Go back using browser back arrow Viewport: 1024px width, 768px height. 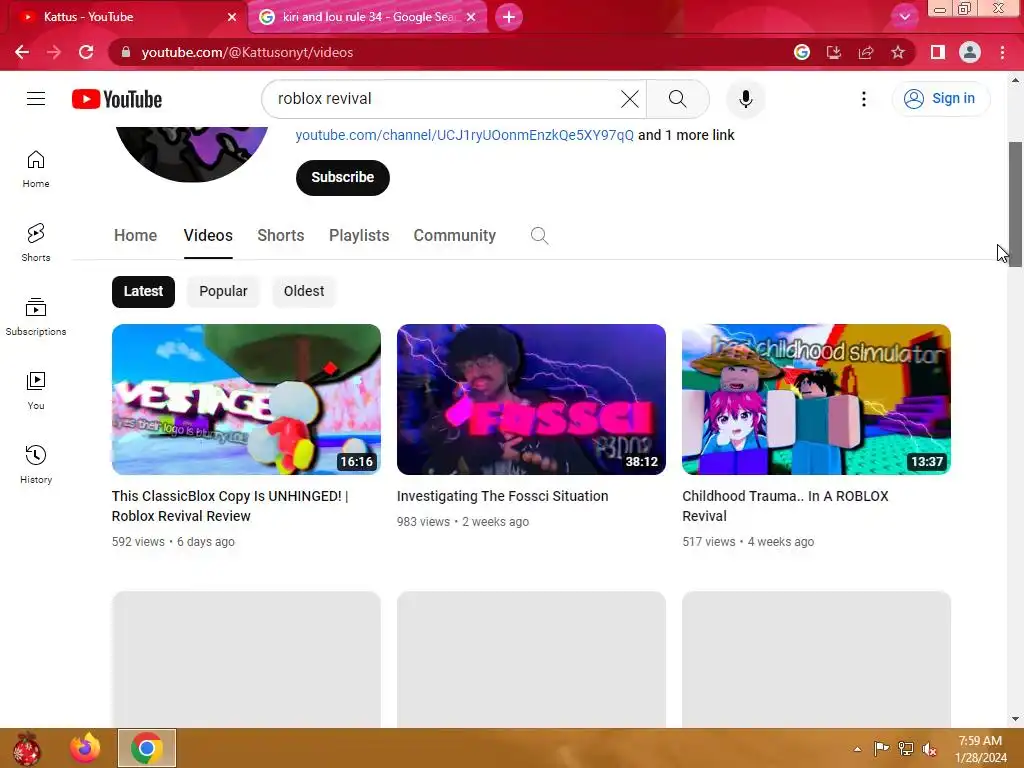[x=22, y=52]
